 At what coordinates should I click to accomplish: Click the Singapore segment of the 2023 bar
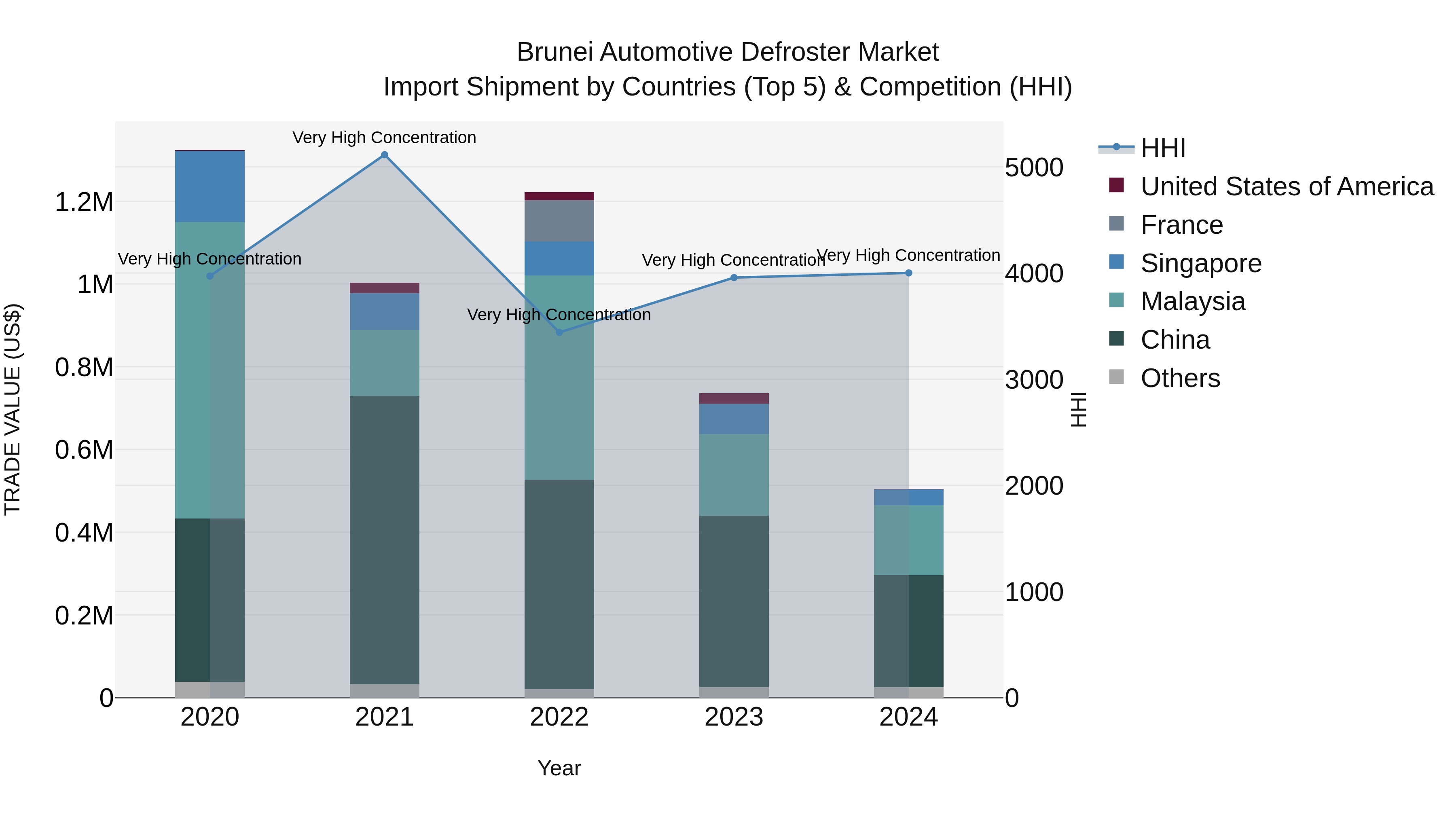coord(734,419)
